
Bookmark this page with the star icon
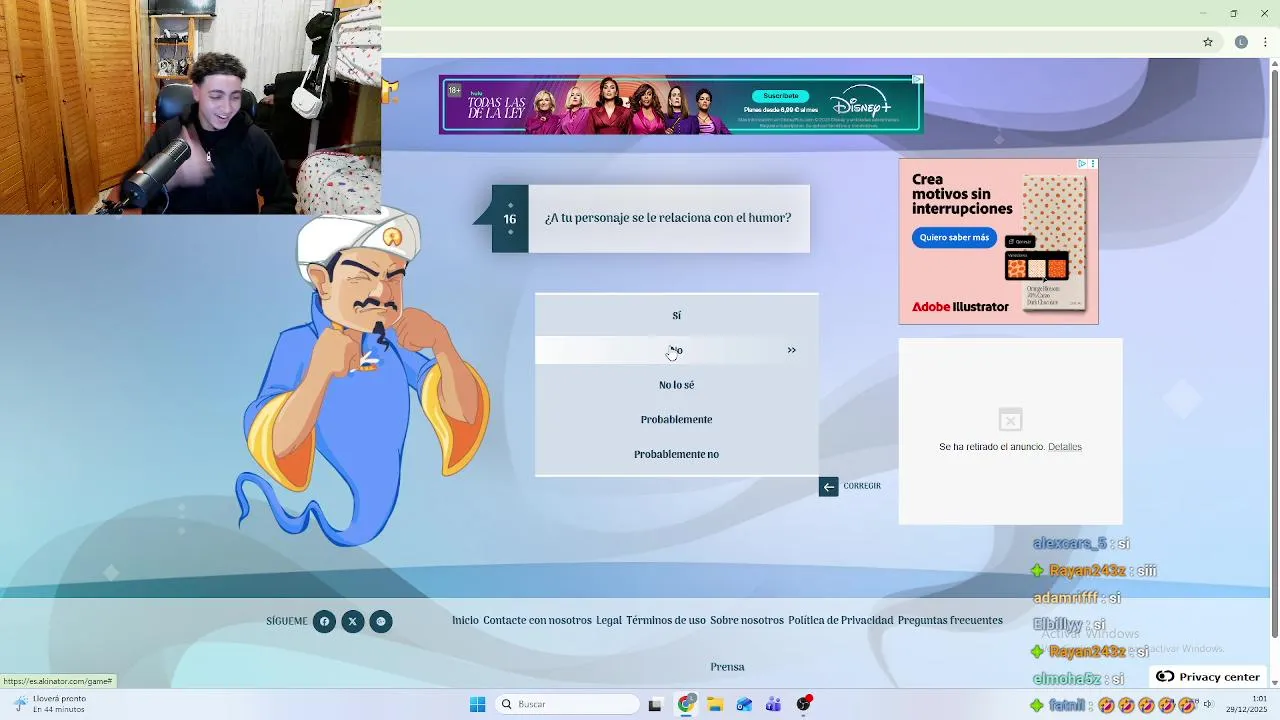point(1208,42)
